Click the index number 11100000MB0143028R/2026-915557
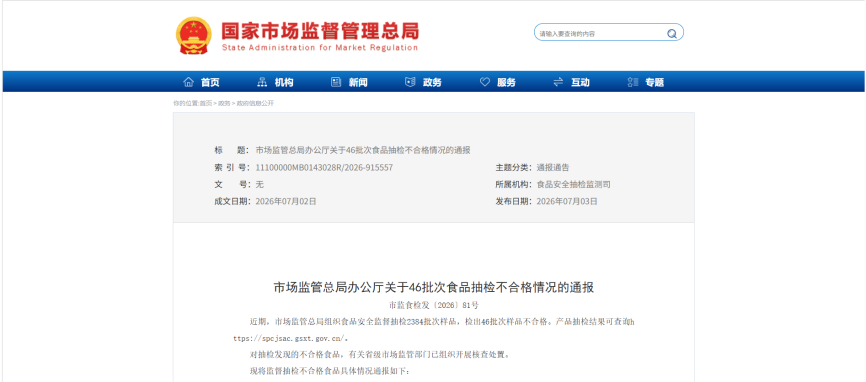This screenshot has height=382, width=866. pyautogui.click(x=324, y=167)
